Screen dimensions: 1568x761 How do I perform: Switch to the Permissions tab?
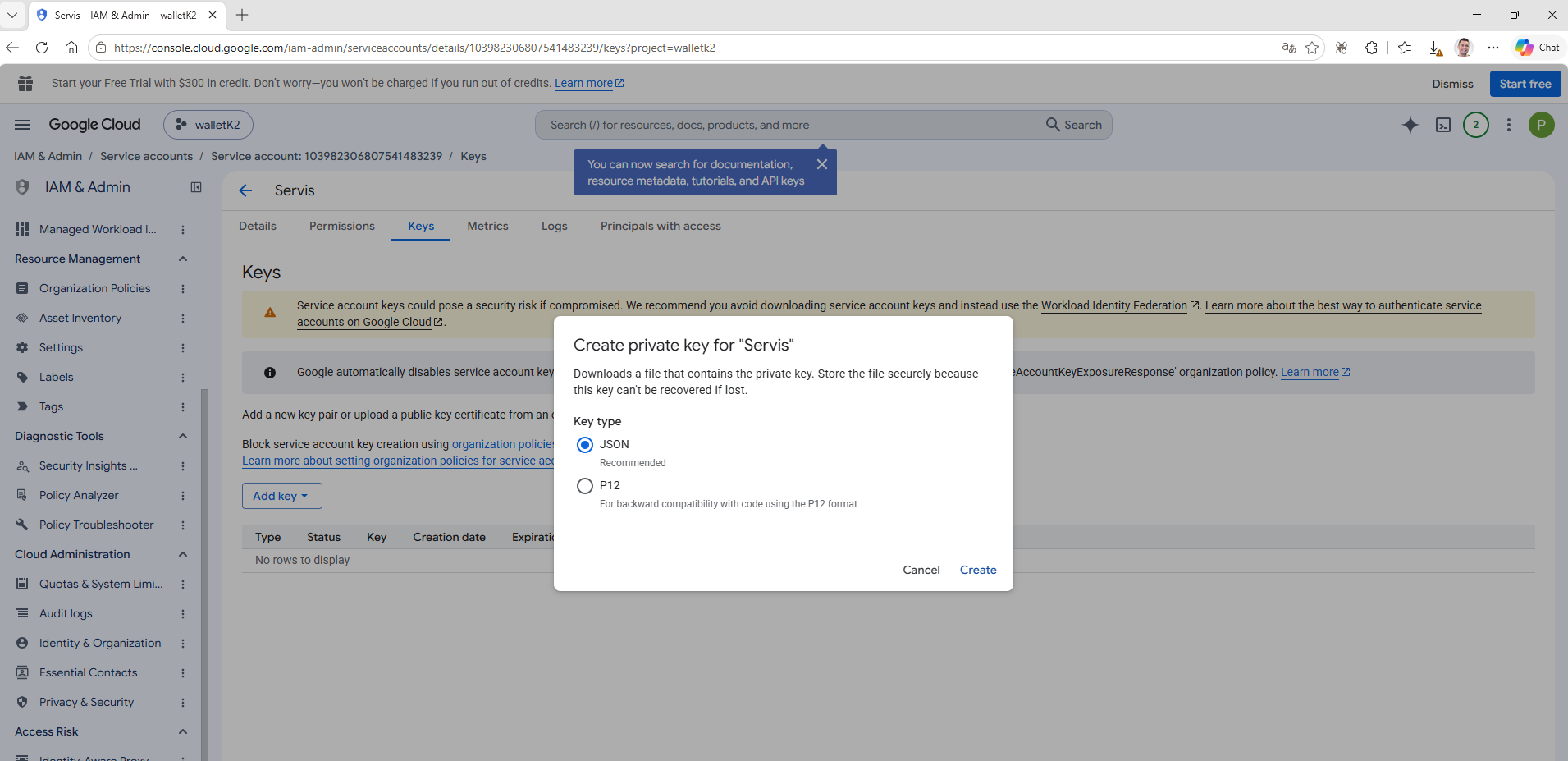[x=342, y=226]
